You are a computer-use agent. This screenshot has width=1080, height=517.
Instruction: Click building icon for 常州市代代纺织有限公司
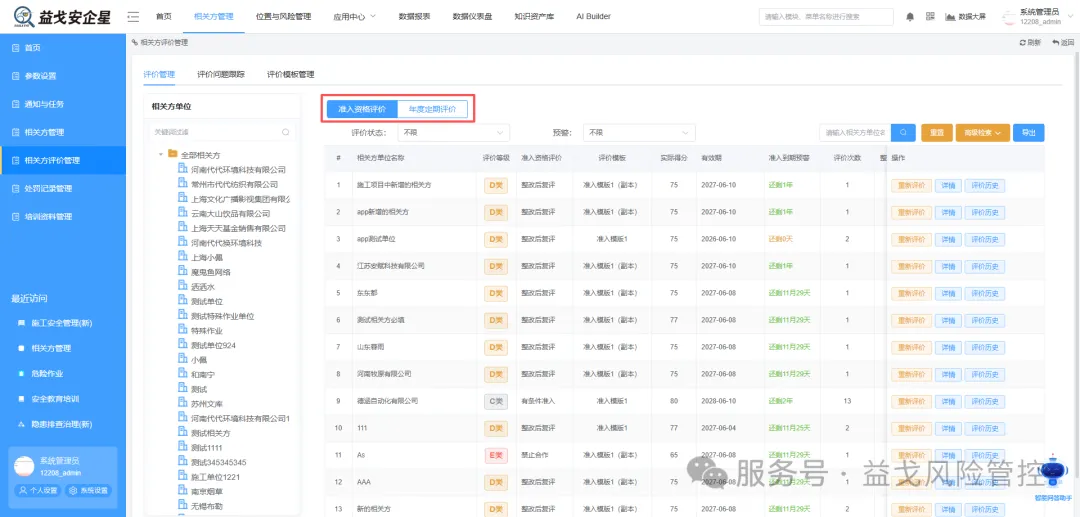click(183, 183)
